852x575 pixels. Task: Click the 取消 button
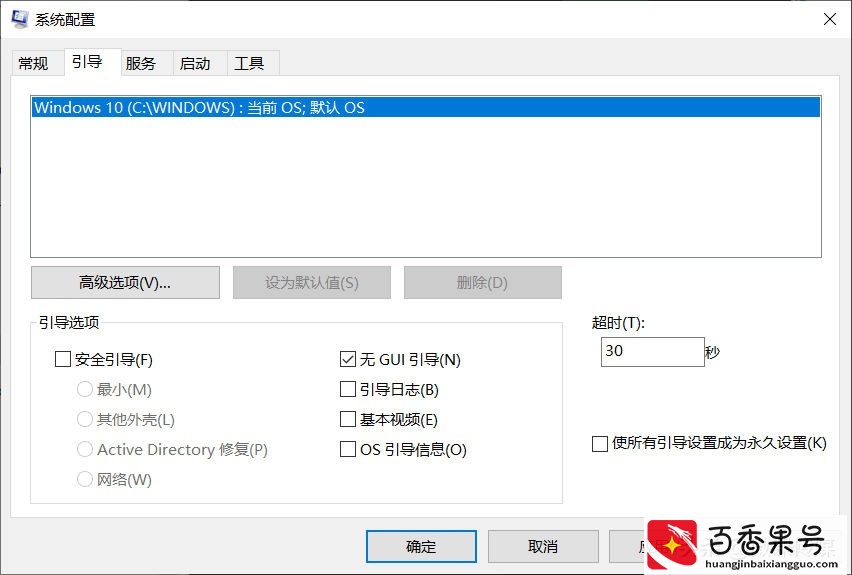(543, 546)
